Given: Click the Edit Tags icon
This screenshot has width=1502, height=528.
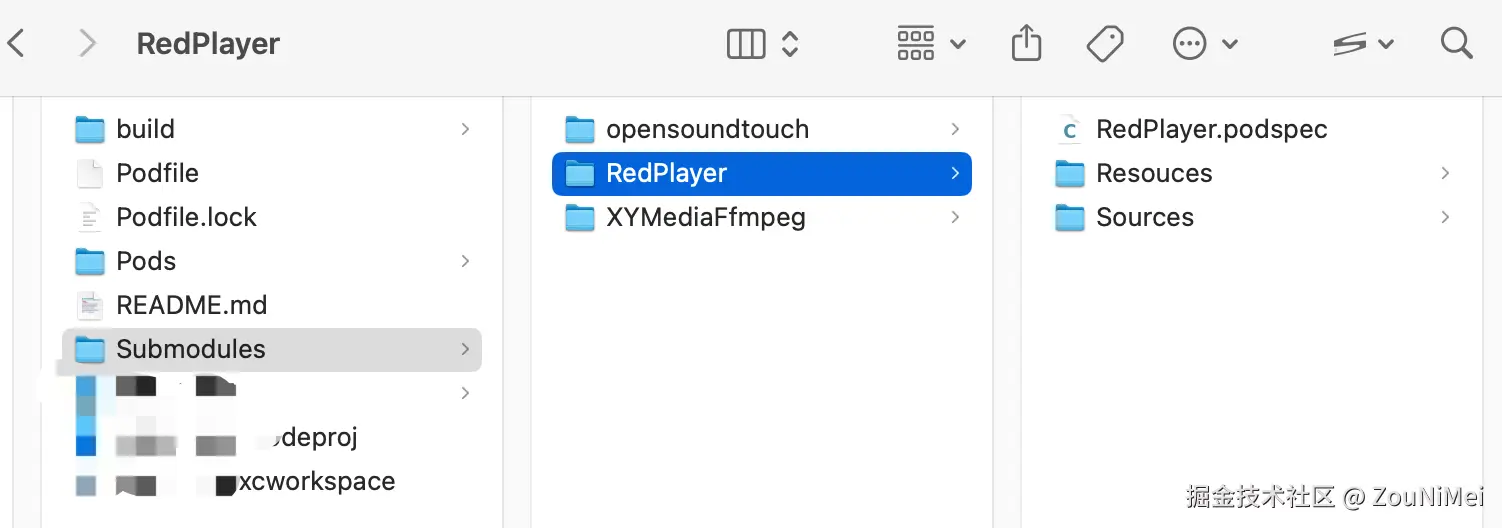Looking at the screenshot, I should click(1105, 43).
